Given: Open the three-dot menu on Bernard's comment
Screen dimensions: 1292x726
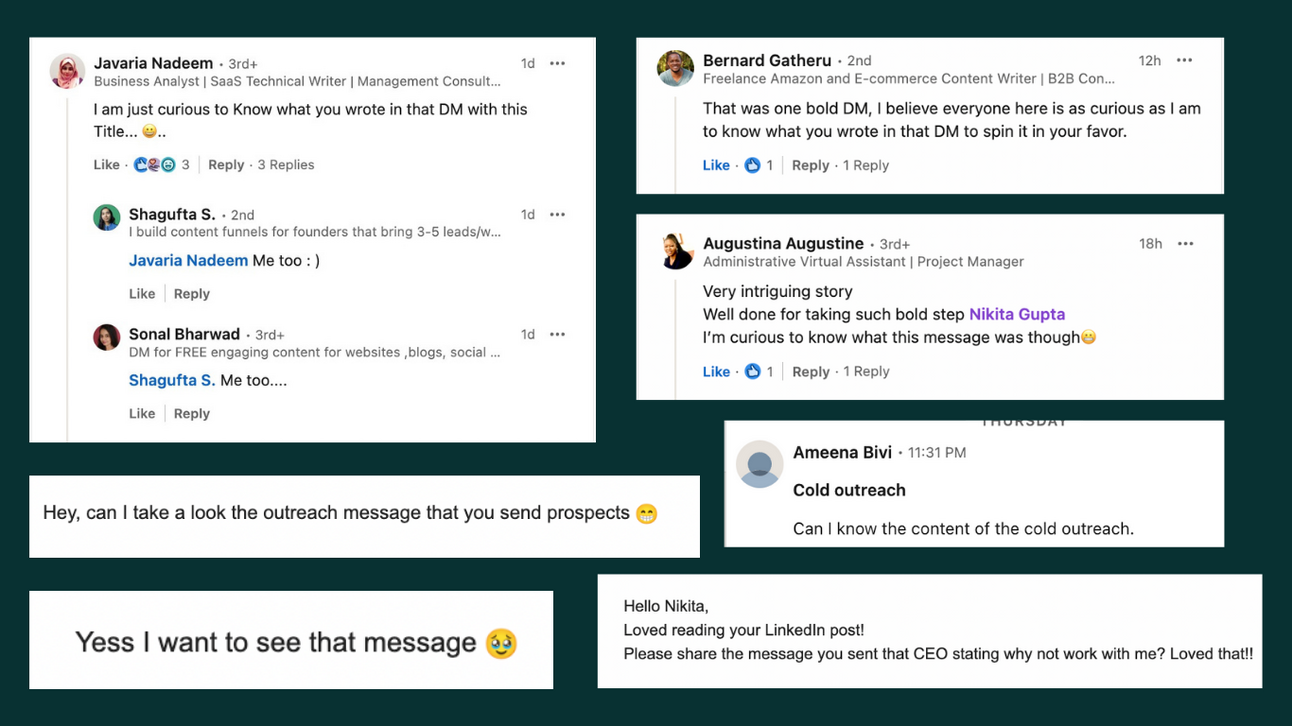Looking at the screenshot, I should coord(1184,60).
